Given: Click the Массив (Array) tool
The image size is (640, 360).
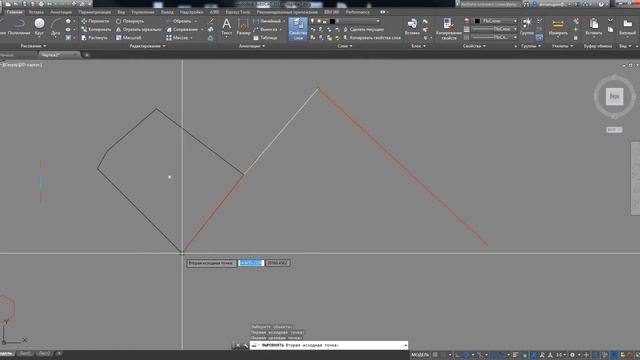Looking at the screenshot, I should coord(177,38).
